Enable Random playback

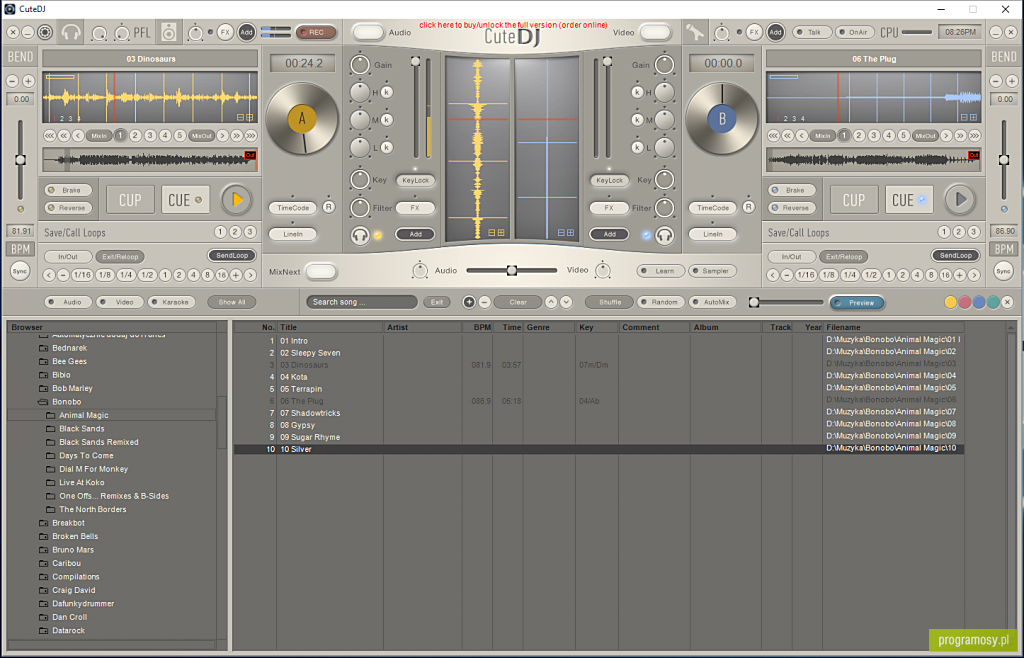(661, 302)
